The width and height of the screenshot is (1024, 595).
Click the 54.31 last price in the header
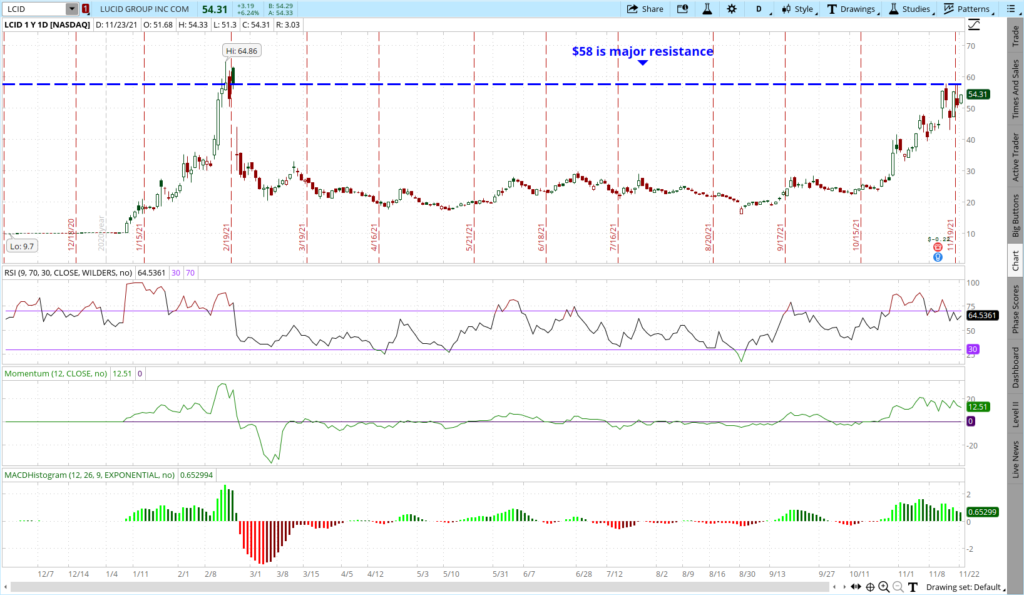[x=214, y=9]
